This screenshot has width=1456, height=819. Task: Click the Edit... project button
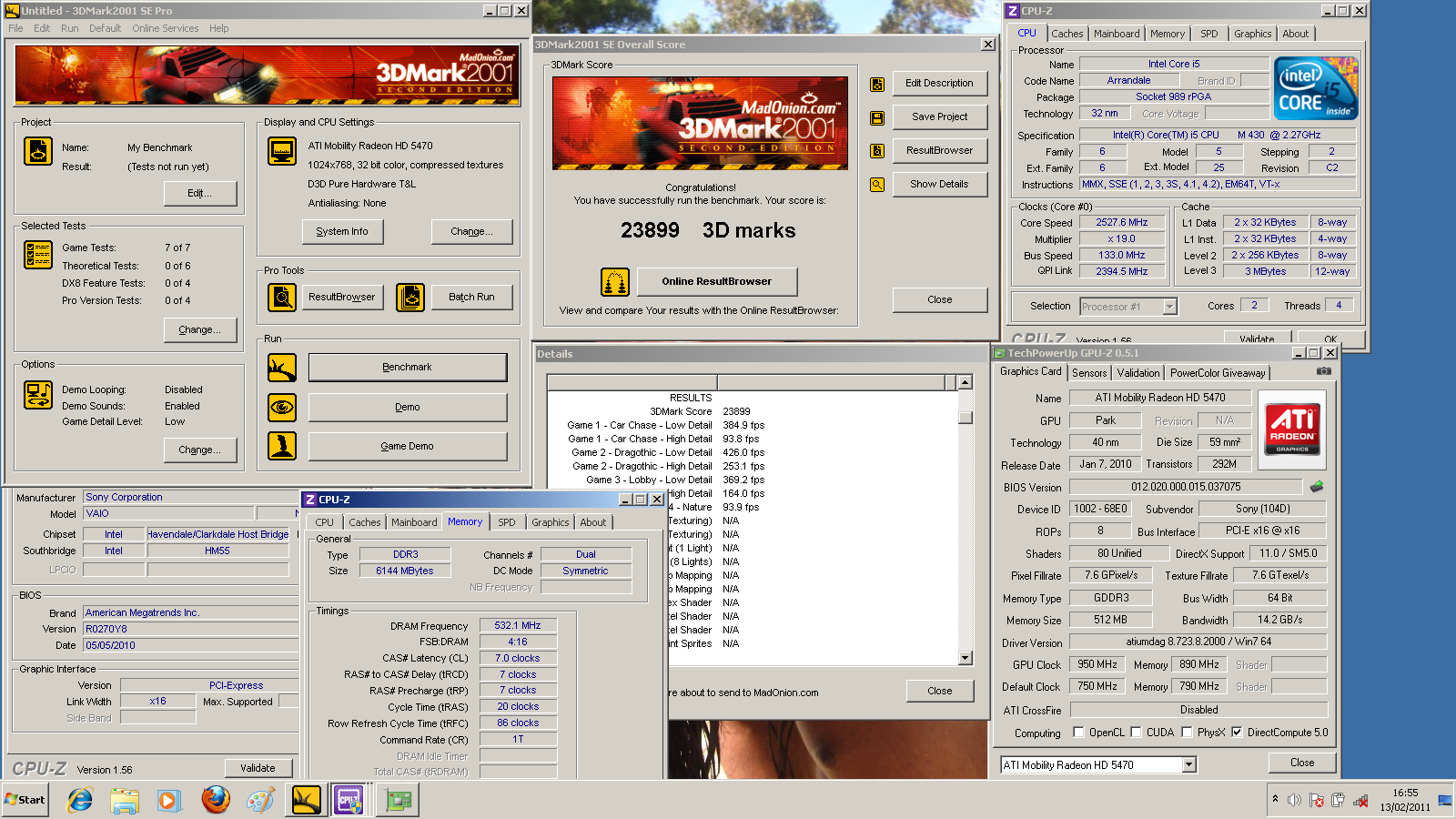pyautogui.click(x=200, y=193)
